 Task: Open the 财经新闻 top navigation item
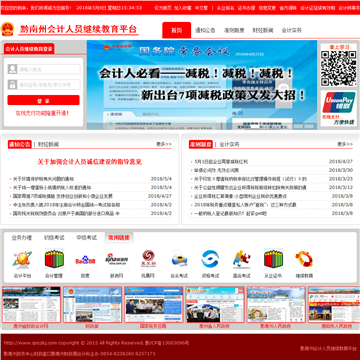263,30
